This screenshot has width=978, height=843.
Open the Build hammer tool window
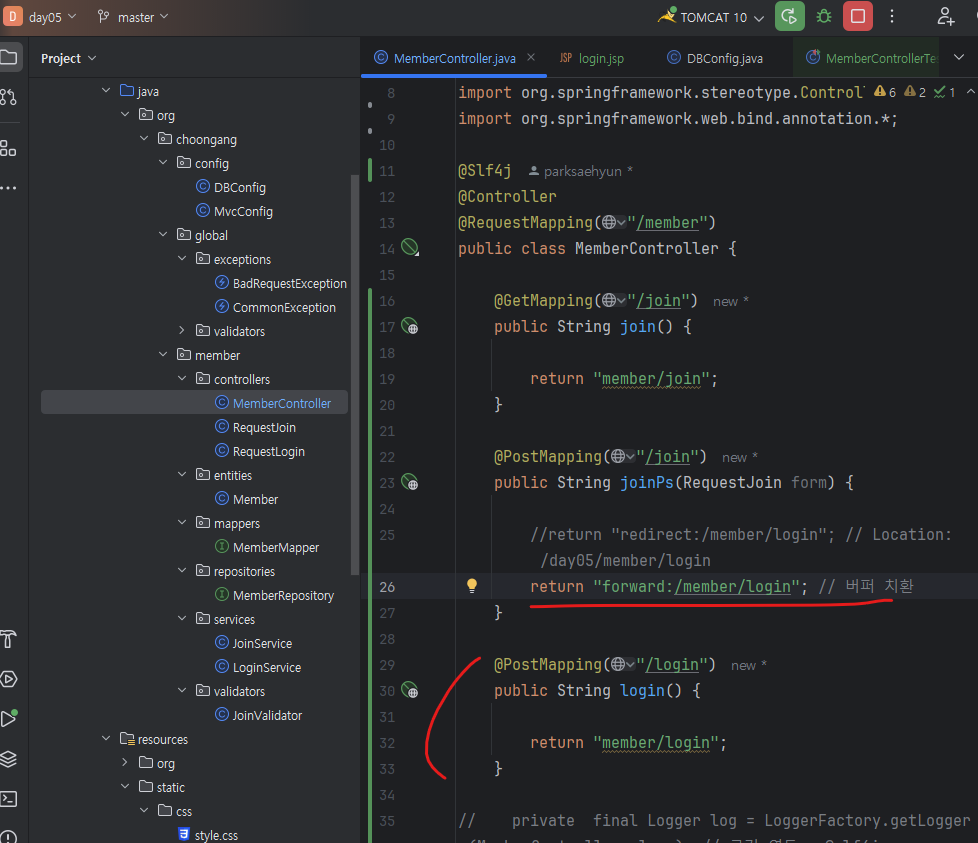(x=8, y=639)
